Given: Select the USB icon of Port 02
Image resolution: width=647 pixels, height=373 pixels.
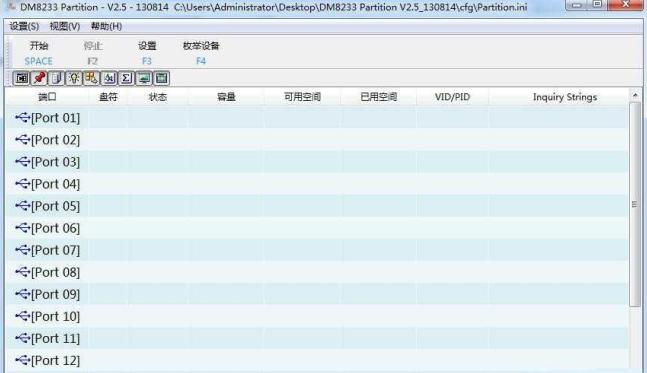Looking at the screenshot, I should tap(23, 140).
